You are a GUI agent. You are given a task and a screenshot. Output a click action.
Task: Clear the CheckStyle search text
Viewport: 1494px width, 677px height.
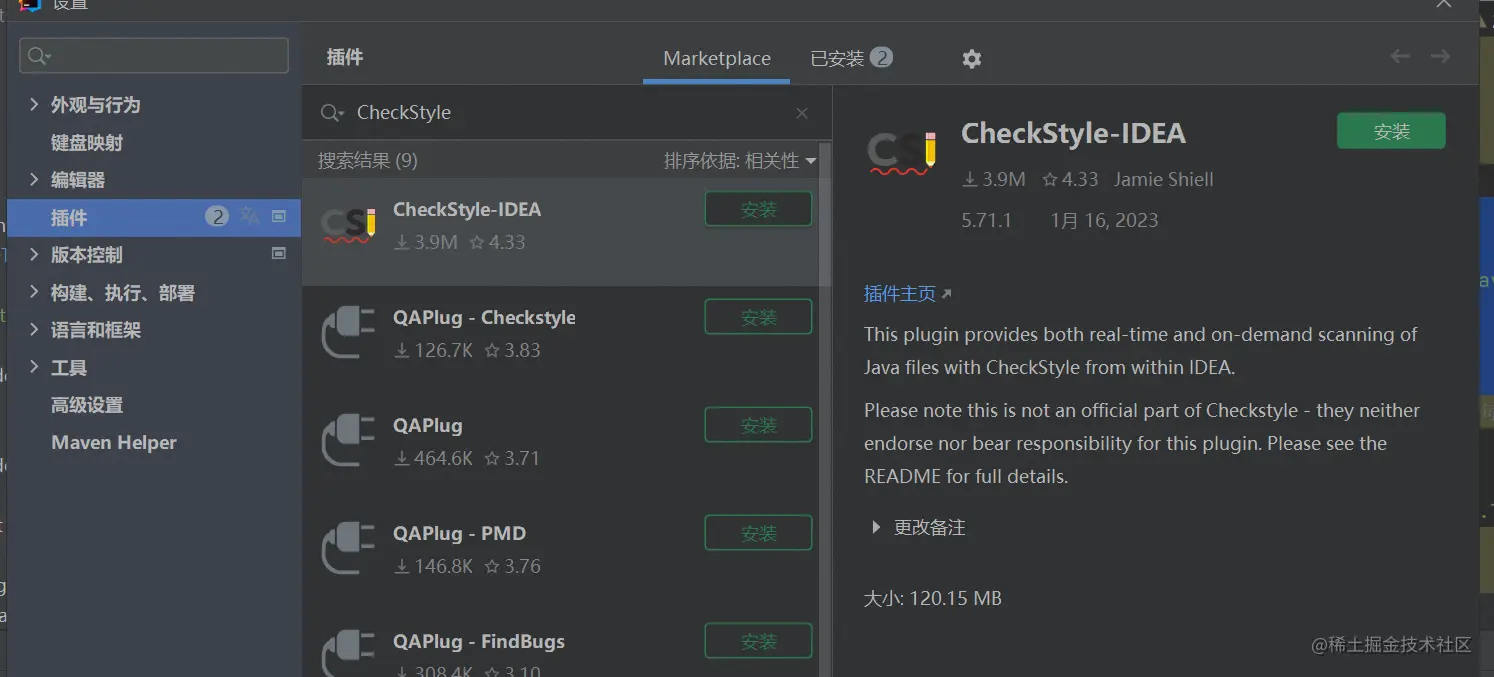801,114
